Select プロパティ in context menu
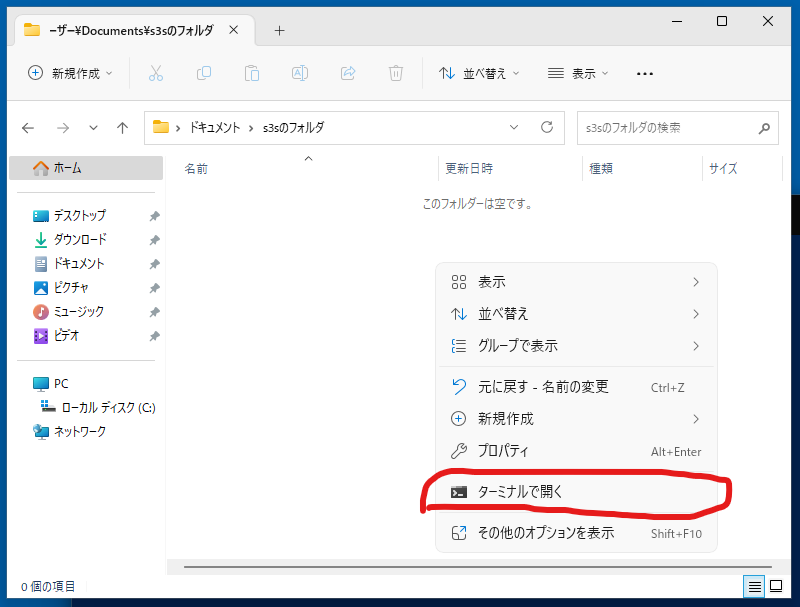This screenshot has width=800, height=607. (x=576, y=451)
